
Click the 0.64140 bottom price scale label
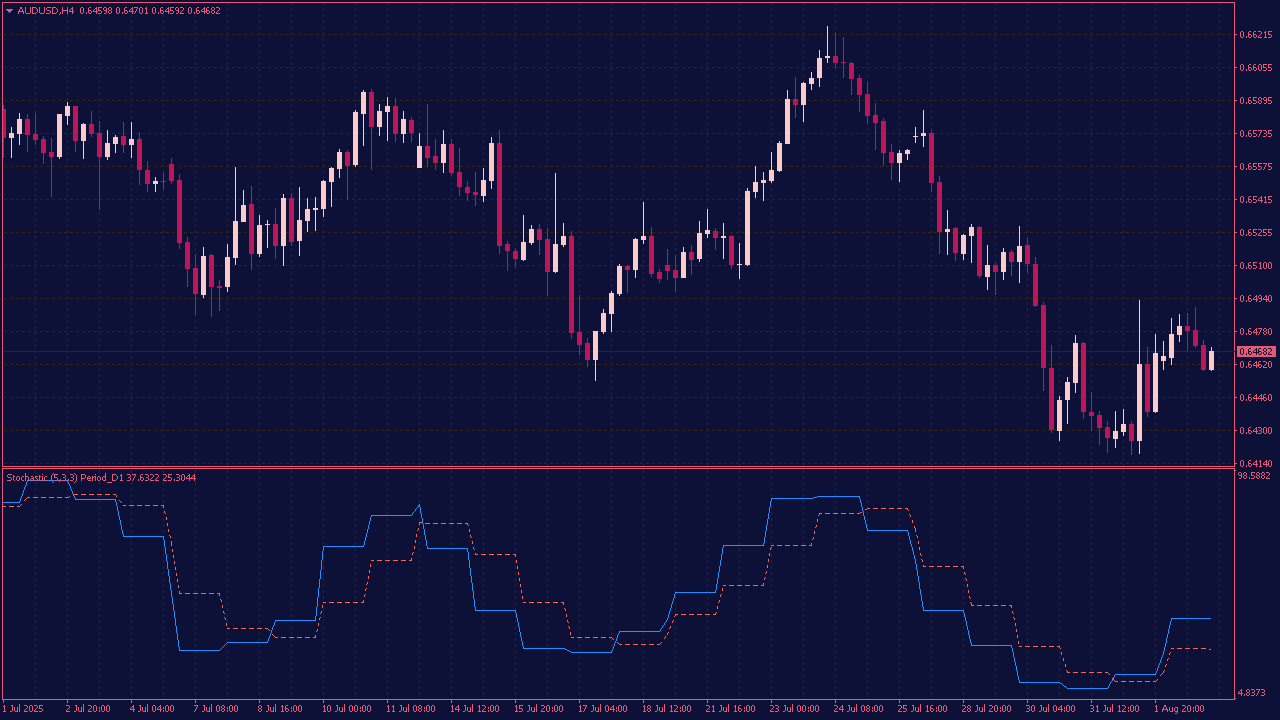tap(1255, 464)
